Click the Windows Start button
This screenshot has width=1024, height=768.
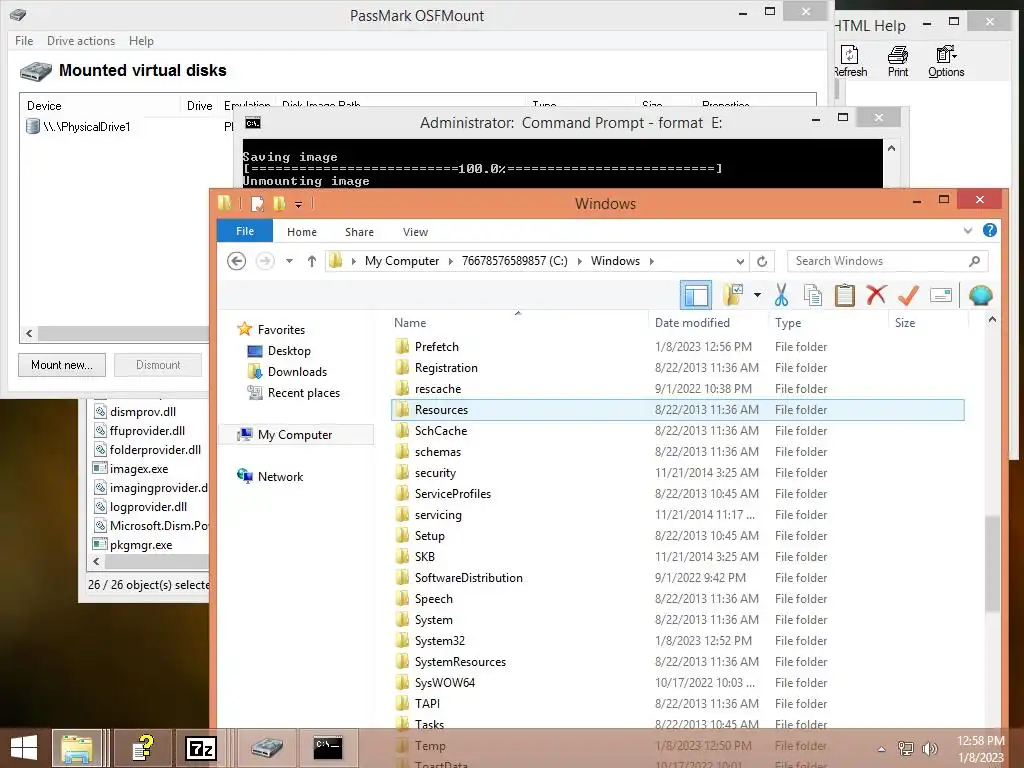(24, 748)
